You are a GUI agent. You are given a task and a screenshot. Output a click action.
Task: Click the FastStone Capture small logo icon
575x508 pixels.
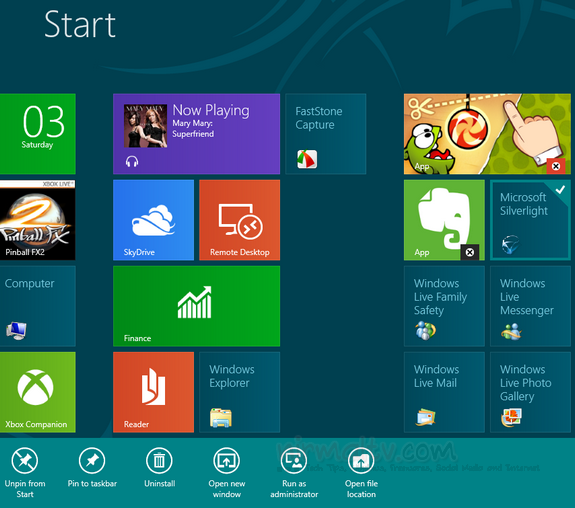[x=307, y=159]
